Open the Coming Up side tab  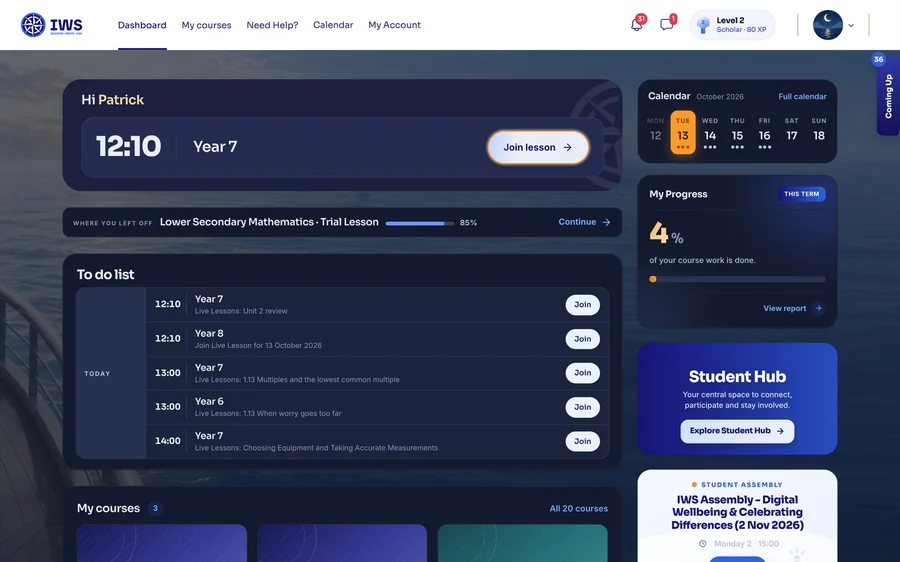888,96
